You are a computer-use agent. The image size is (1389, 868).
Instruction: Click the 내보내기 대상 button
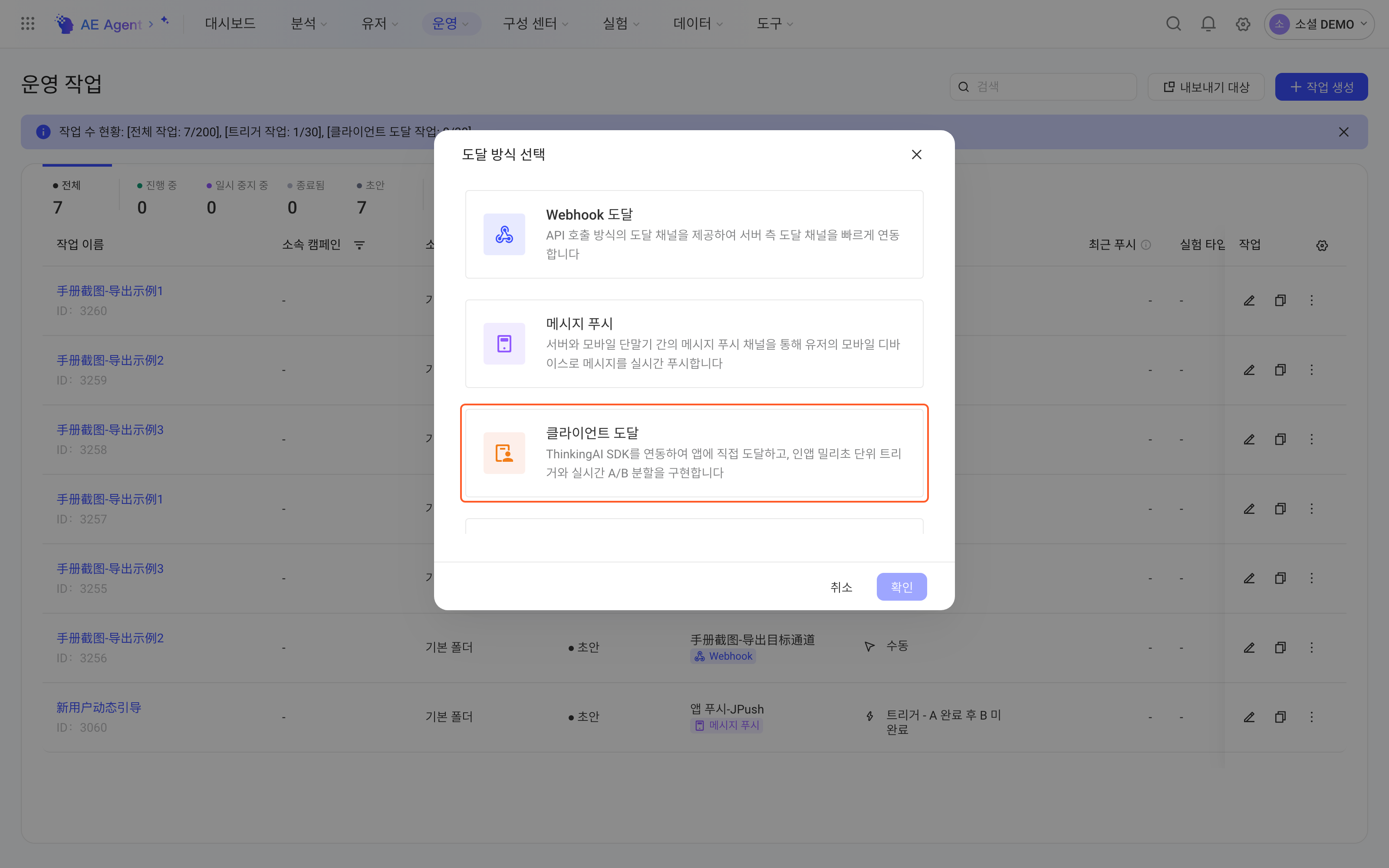click(x=1206, y=87)
